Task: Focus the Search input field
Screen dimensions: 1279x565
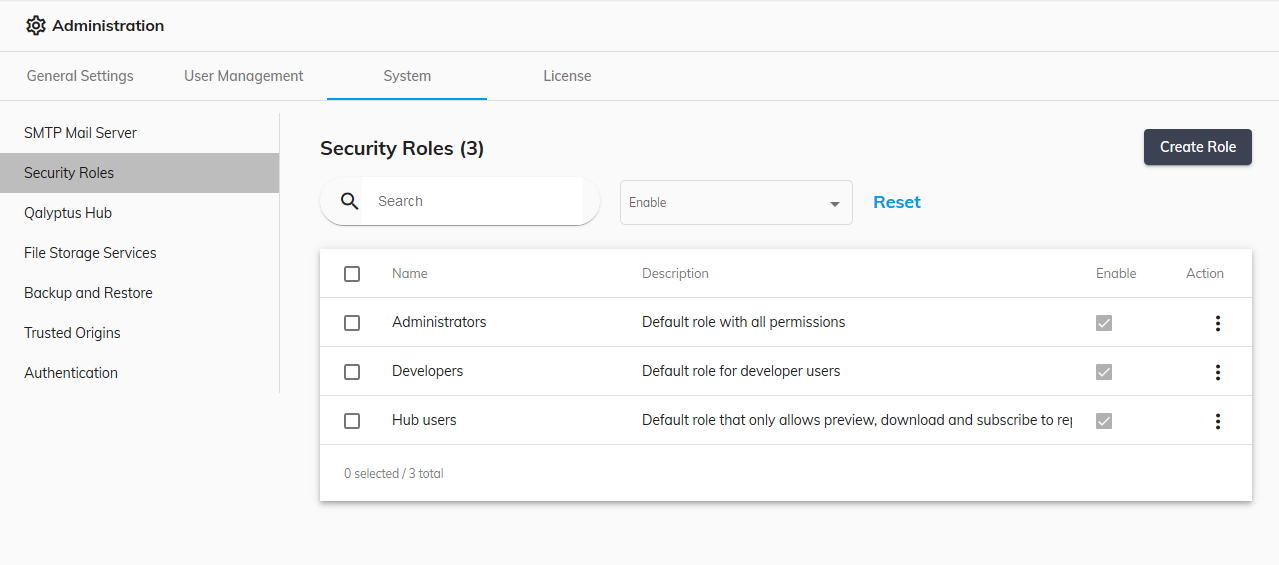Action: [473, 201]
